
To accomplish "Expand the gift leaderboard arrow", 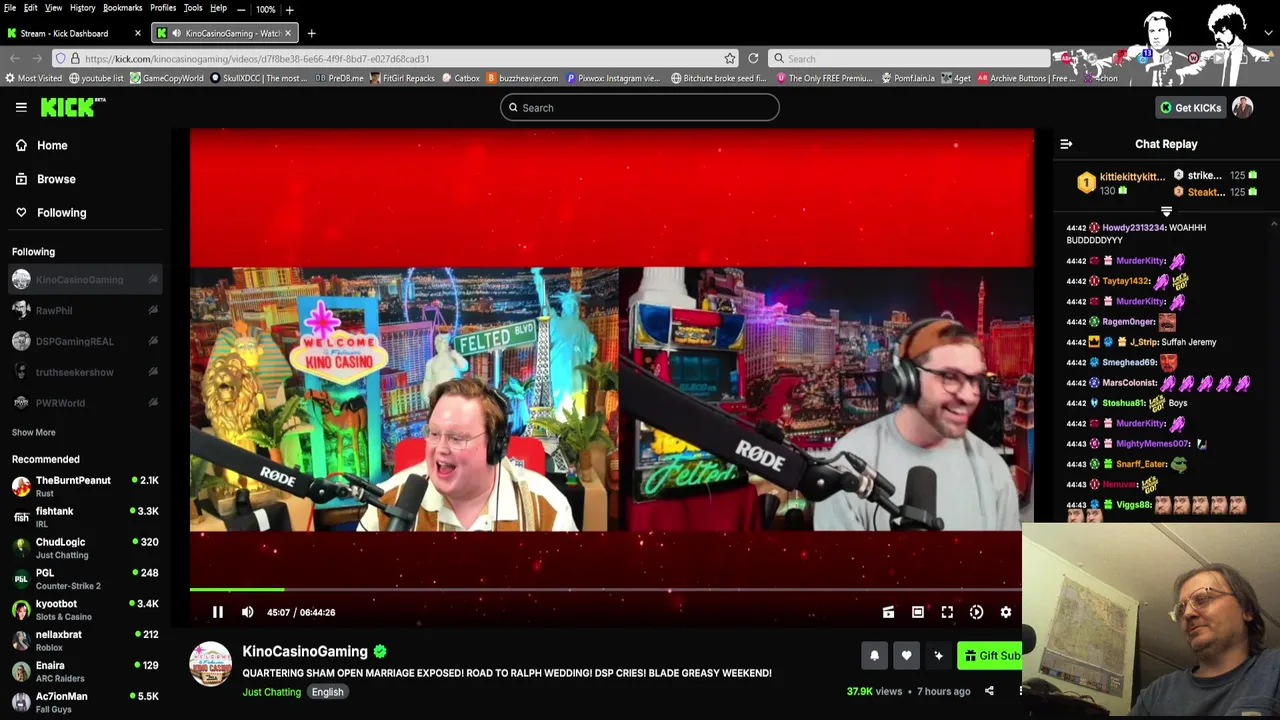I will click(1166, 211).
